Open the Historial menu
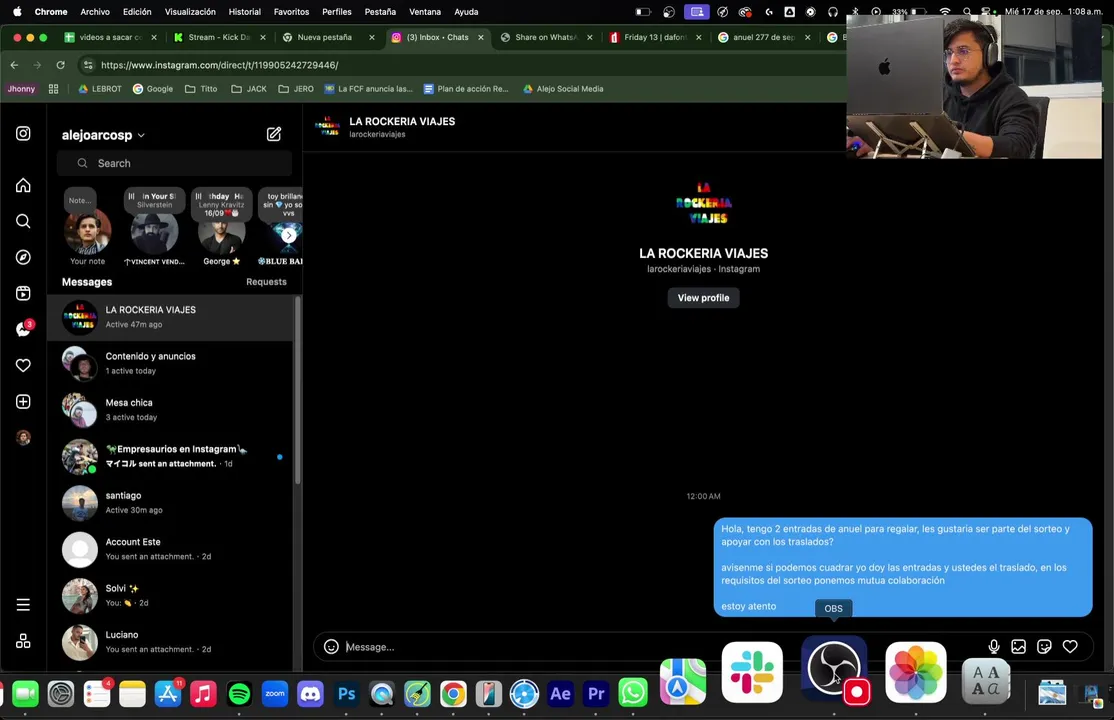This screenshot has height=720, width=1114. pyautogui.click(x=244, y=11)
